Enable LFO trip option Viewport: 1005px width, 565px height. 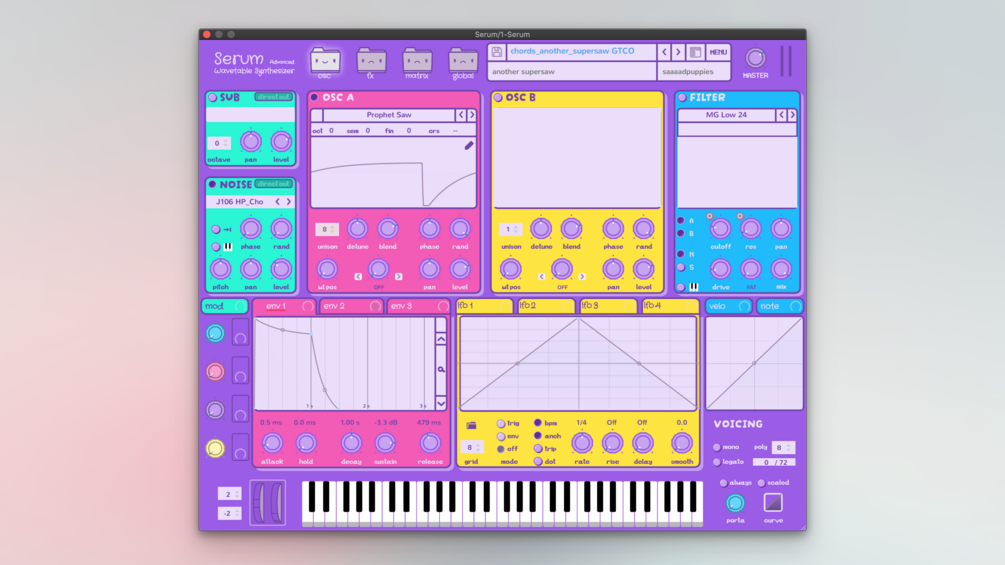point(538,448)
